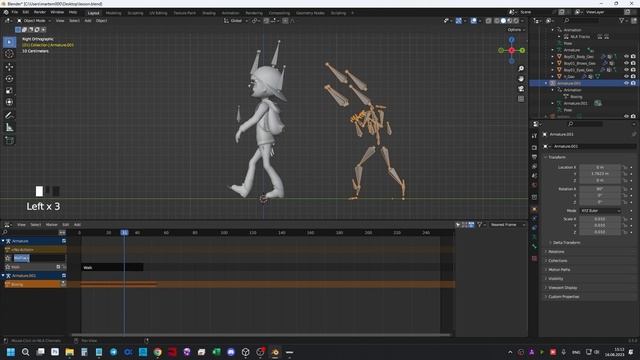Click the viewport pan hand icon
This screenshot has height=360, width=640.
coord(521,78)
